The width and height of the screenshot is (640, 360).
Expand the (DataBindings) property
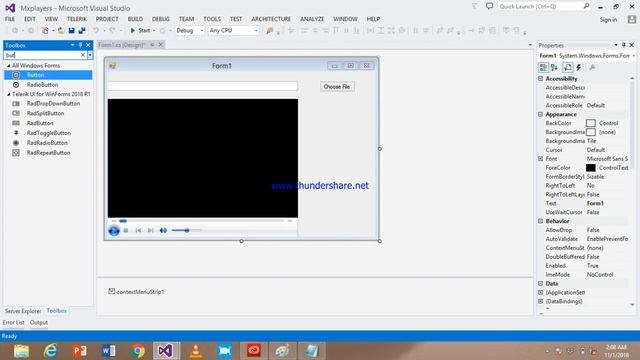(x=540, y=301)
